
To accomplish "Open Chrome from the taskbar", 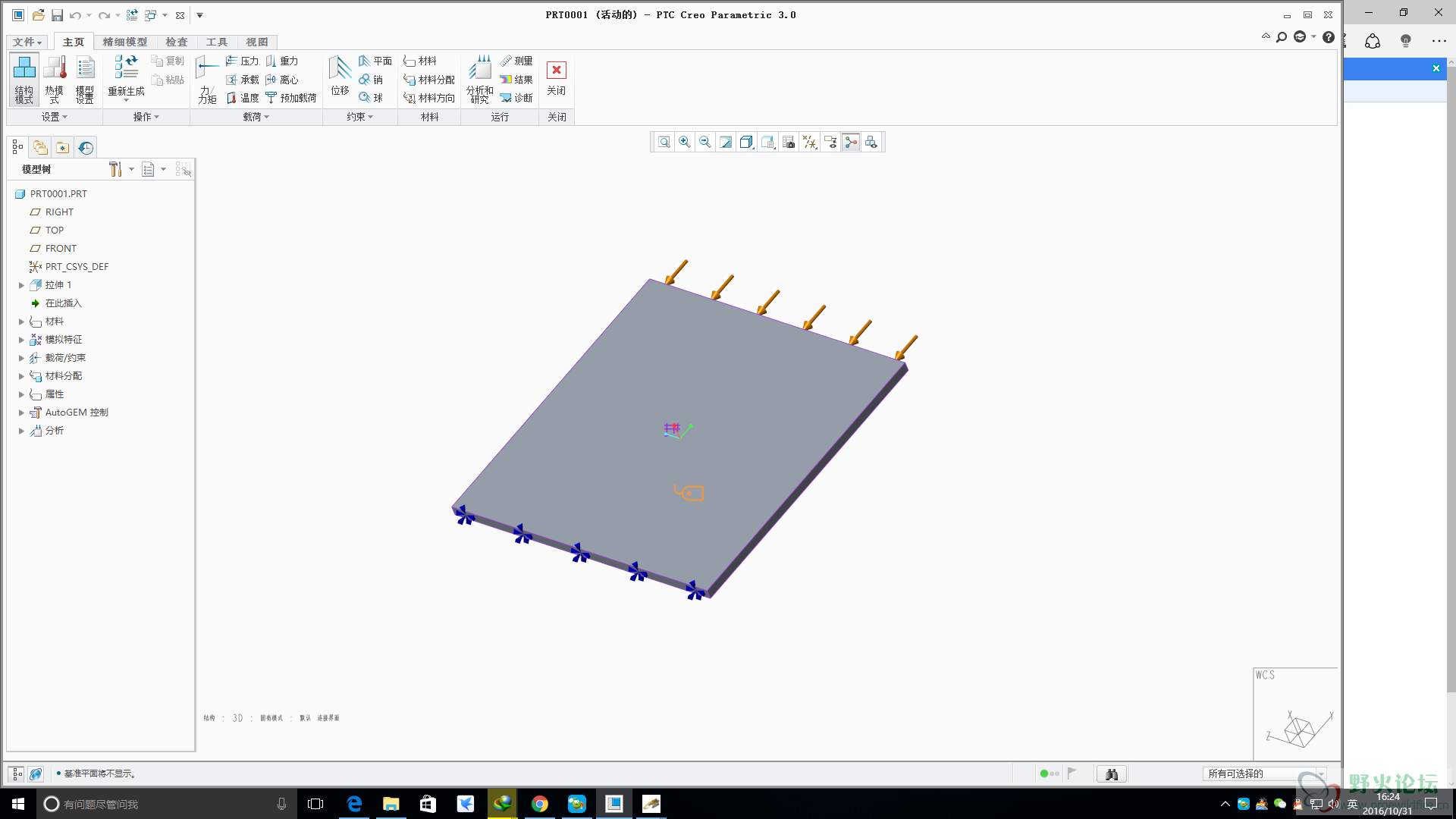I will 540,804.
